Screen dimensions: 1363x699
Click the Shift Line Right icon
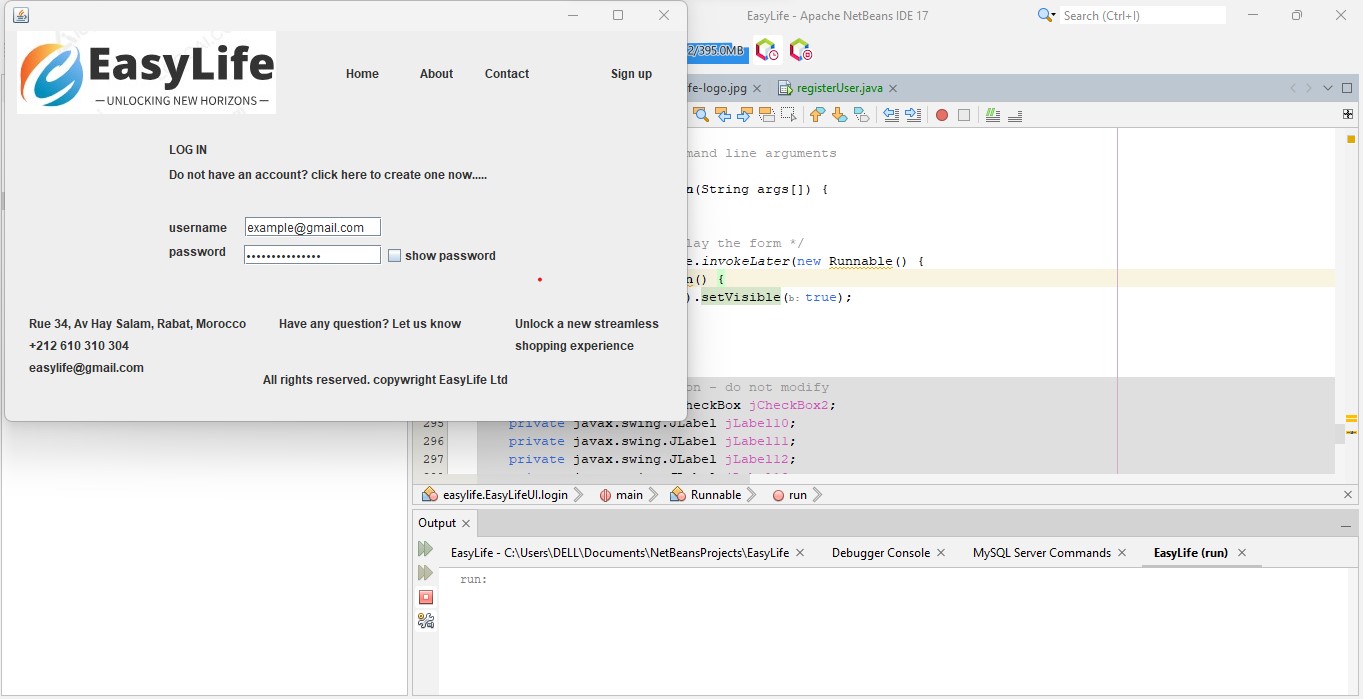[913, 115]
